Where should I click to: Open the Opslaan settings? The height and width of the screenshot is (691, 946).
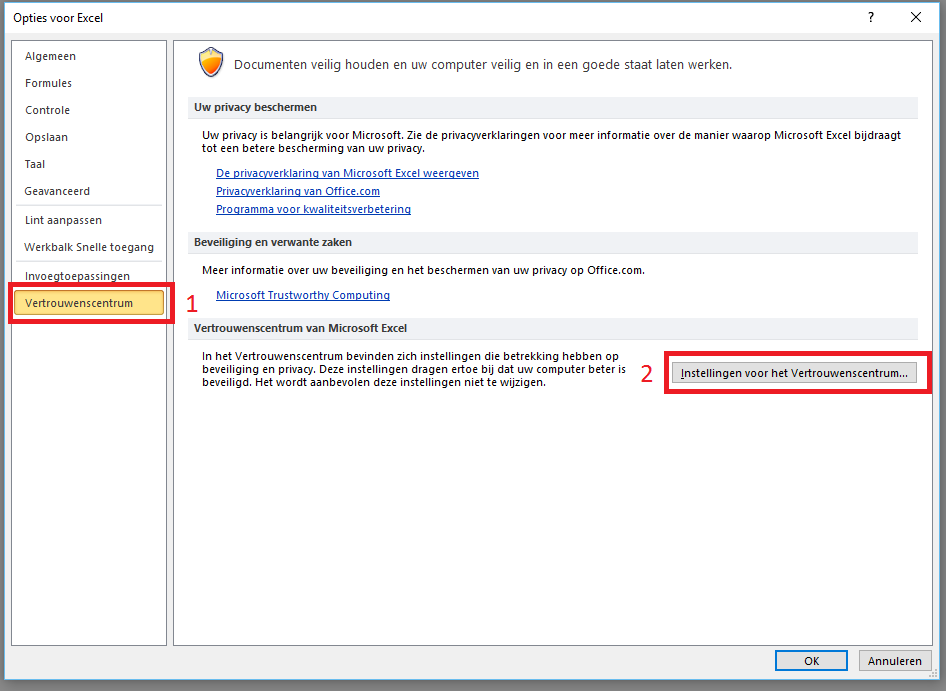click(46, 138)
